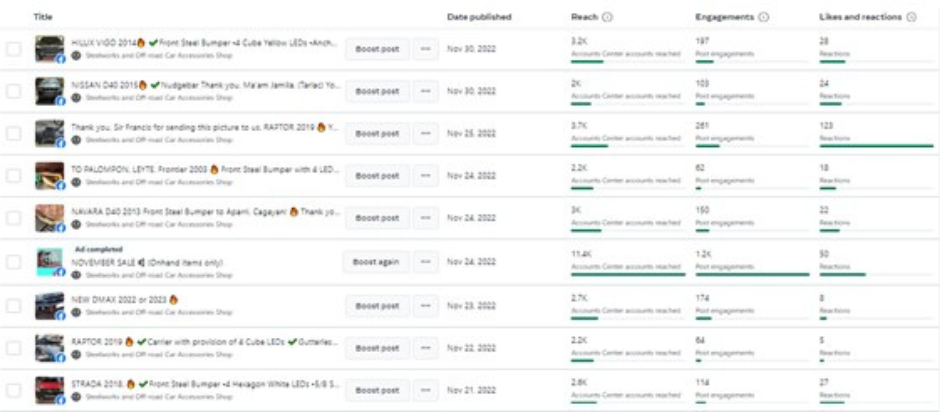This screenshot has height=412, width=940.
Task: Tick the checkbox for NOVEMBER SALE post
Action: coord(14,262)
